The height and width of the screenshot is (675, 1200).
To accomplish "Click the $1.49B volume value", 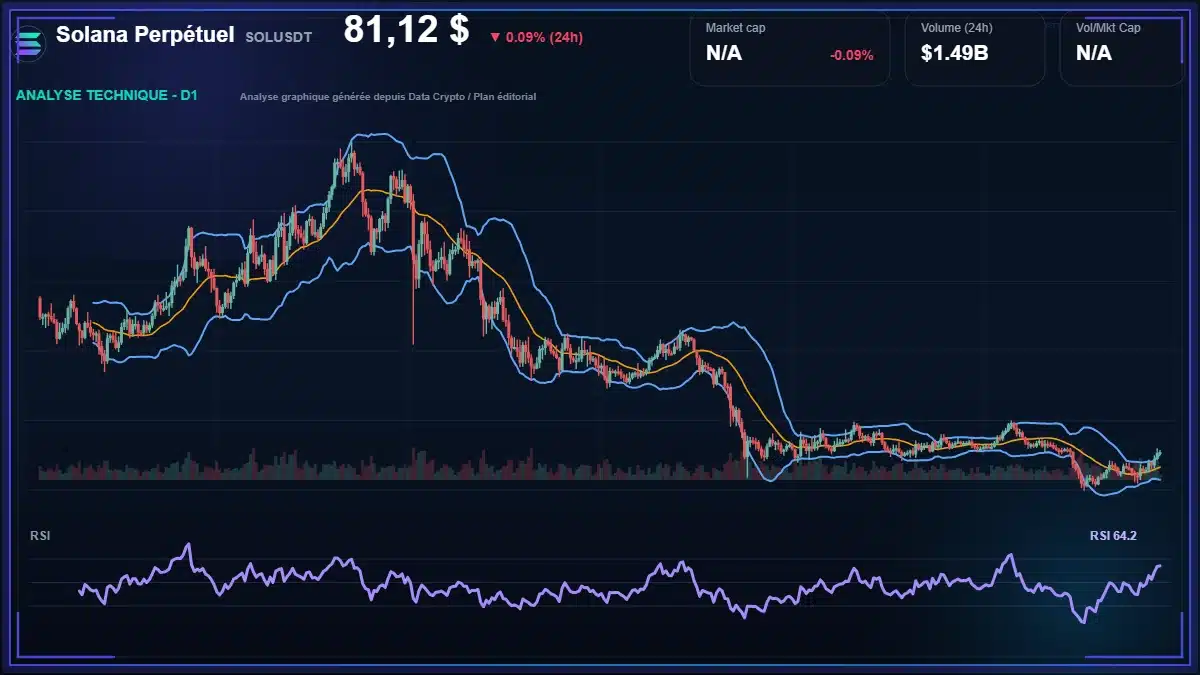I will (955, 53).
